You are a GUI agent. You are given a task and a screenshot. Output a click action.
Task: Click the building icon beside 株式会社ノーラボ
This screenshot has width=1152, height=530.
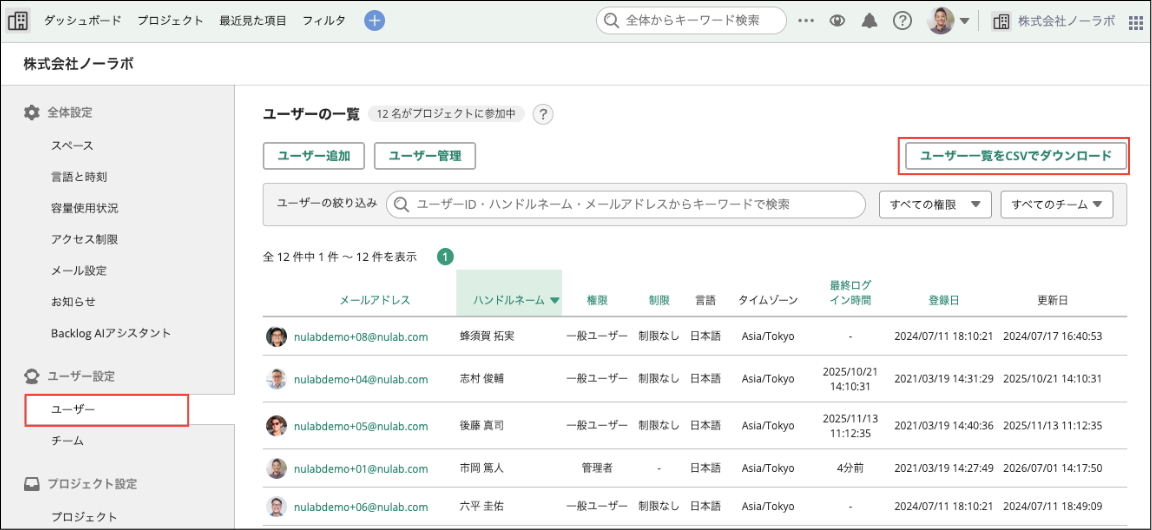tap(1001, 21)
